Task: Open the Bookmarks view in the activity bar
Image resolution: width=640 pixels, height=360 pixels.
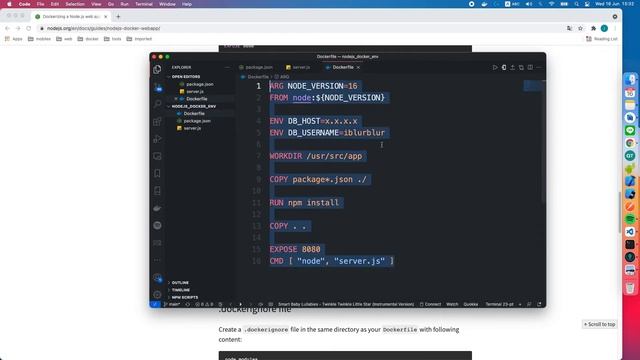Action: tap(157, 173)
